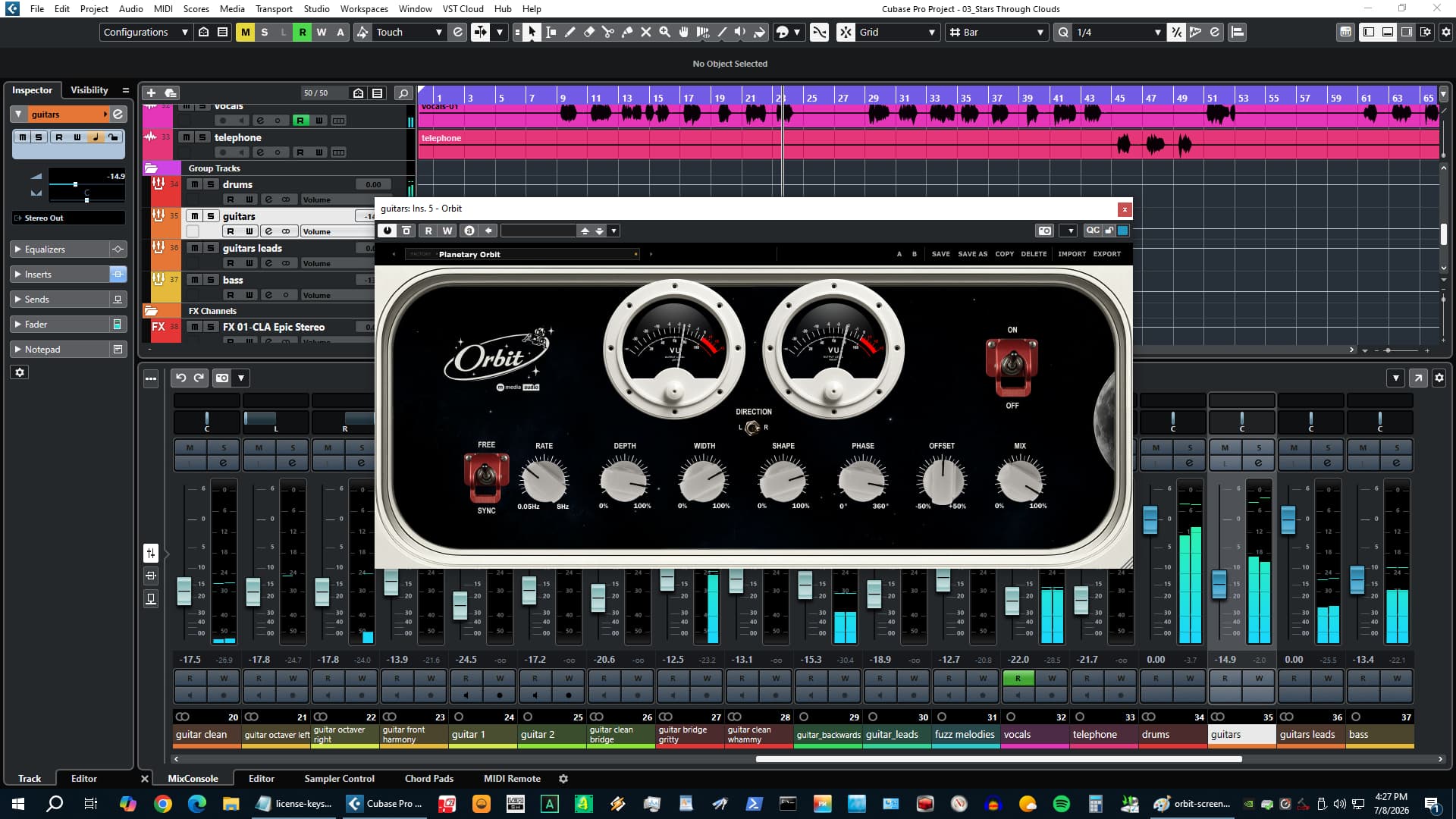Image resolution: width=1456 pixels, height=819 pixels.
Task: Click preset slot A in Orbit
Action: [899, 254]
